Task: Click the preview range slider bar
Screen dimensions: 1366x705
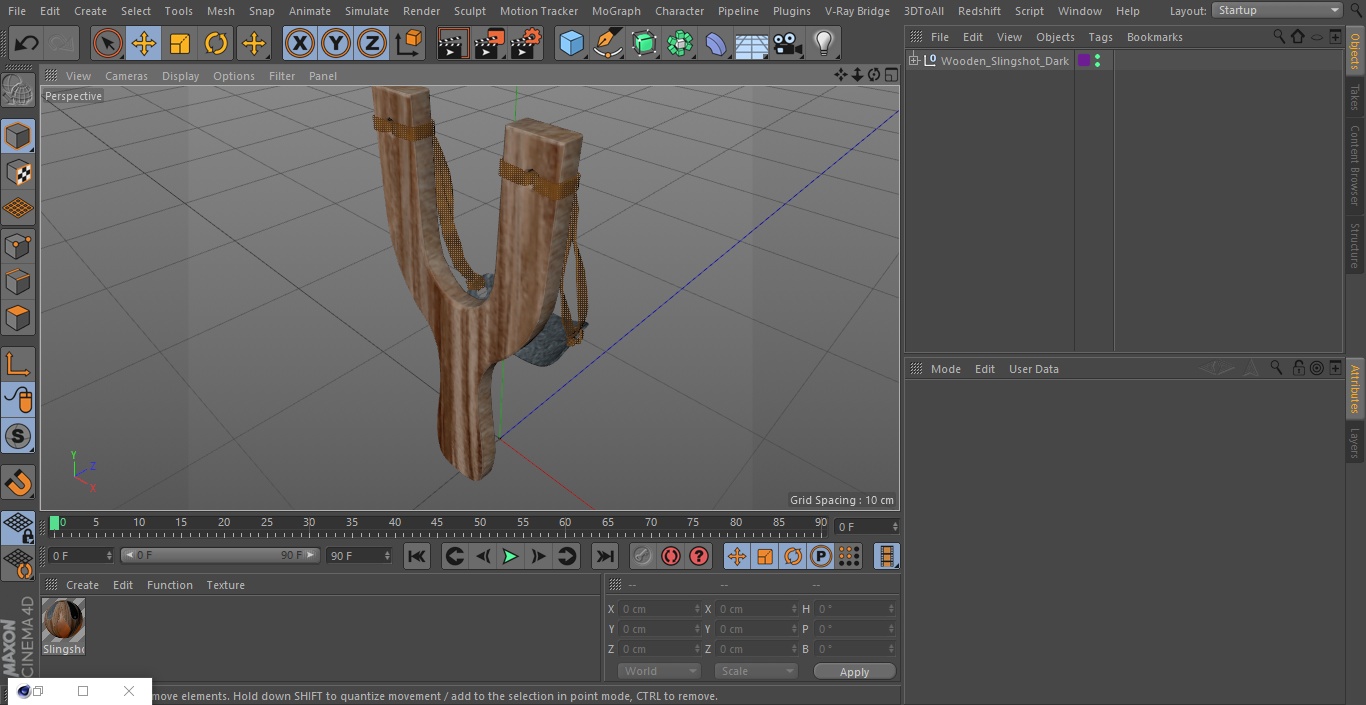Action: [x=220, y=555]
